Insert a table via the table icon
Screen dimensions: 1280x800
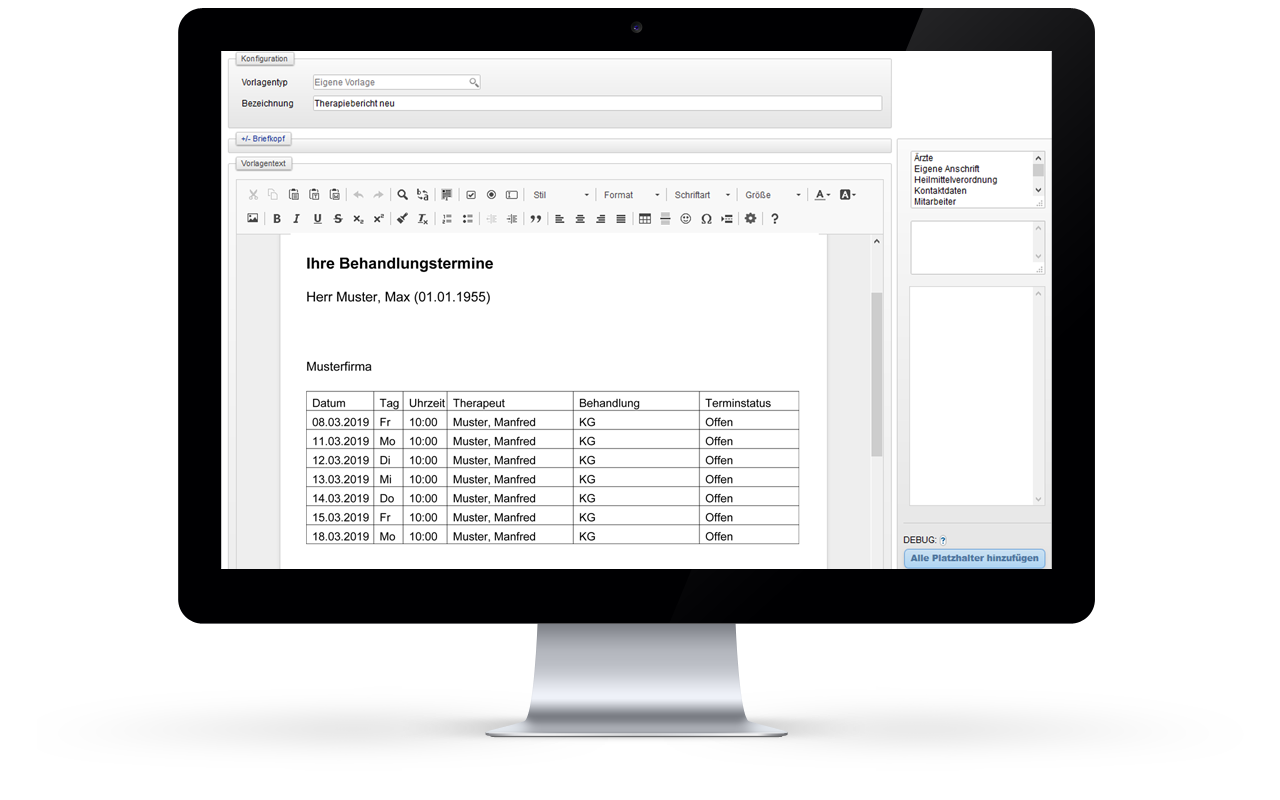coord(645,219)
